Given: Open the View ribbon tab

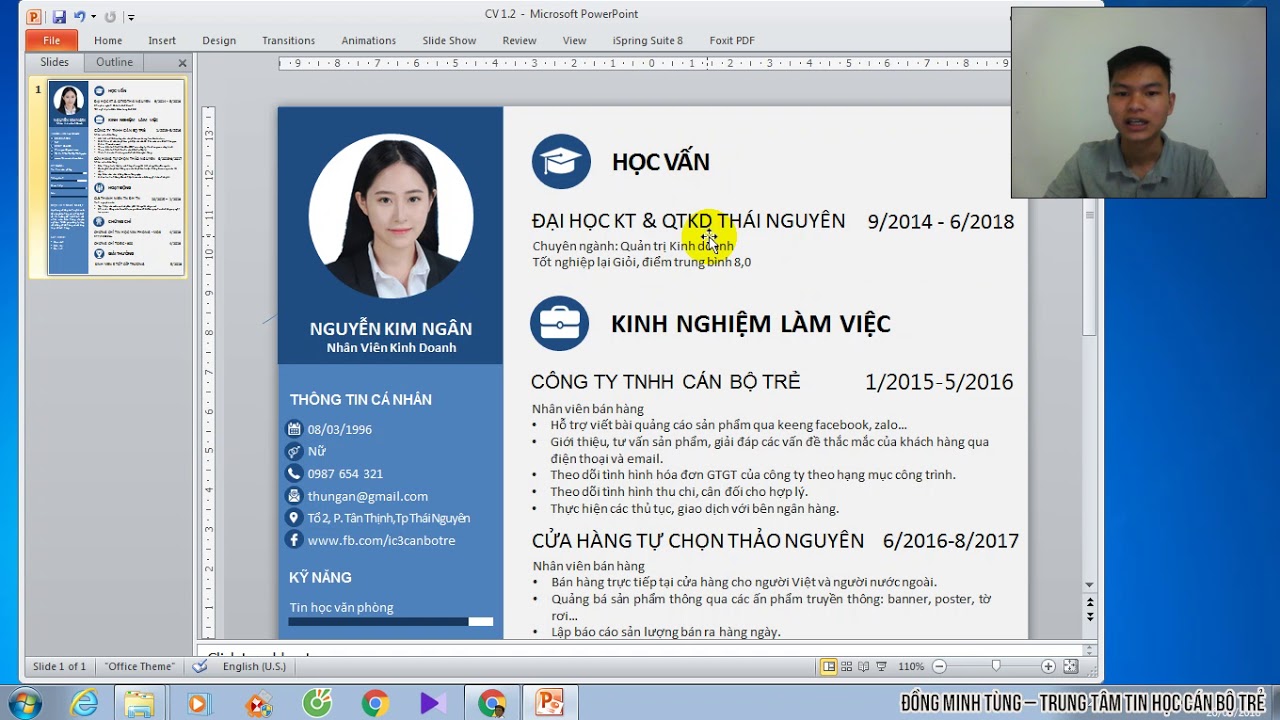Looking at the screenshot, I should point(574,40).
